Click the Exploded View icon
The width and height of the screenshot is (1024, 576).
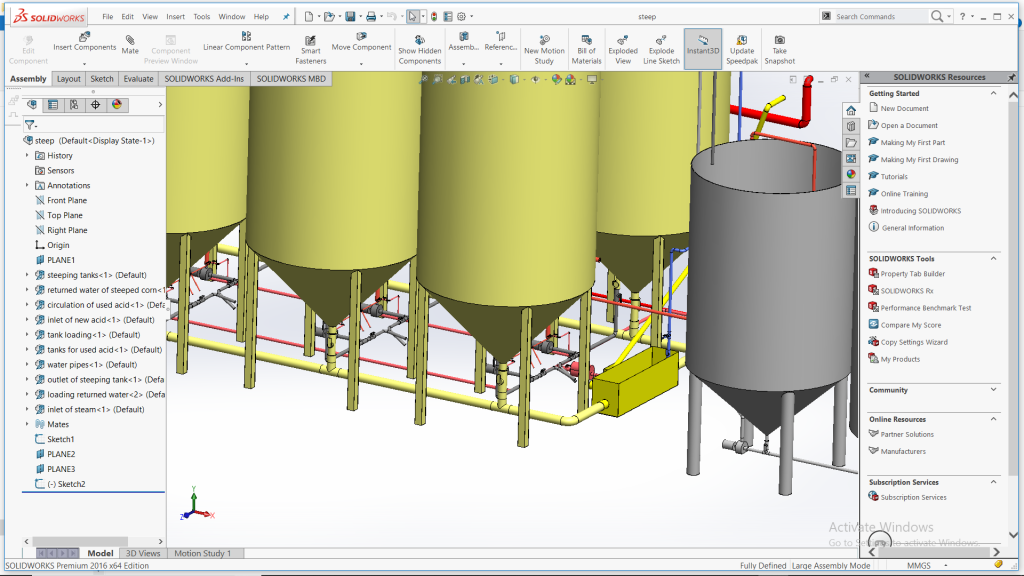click(623, 41)
